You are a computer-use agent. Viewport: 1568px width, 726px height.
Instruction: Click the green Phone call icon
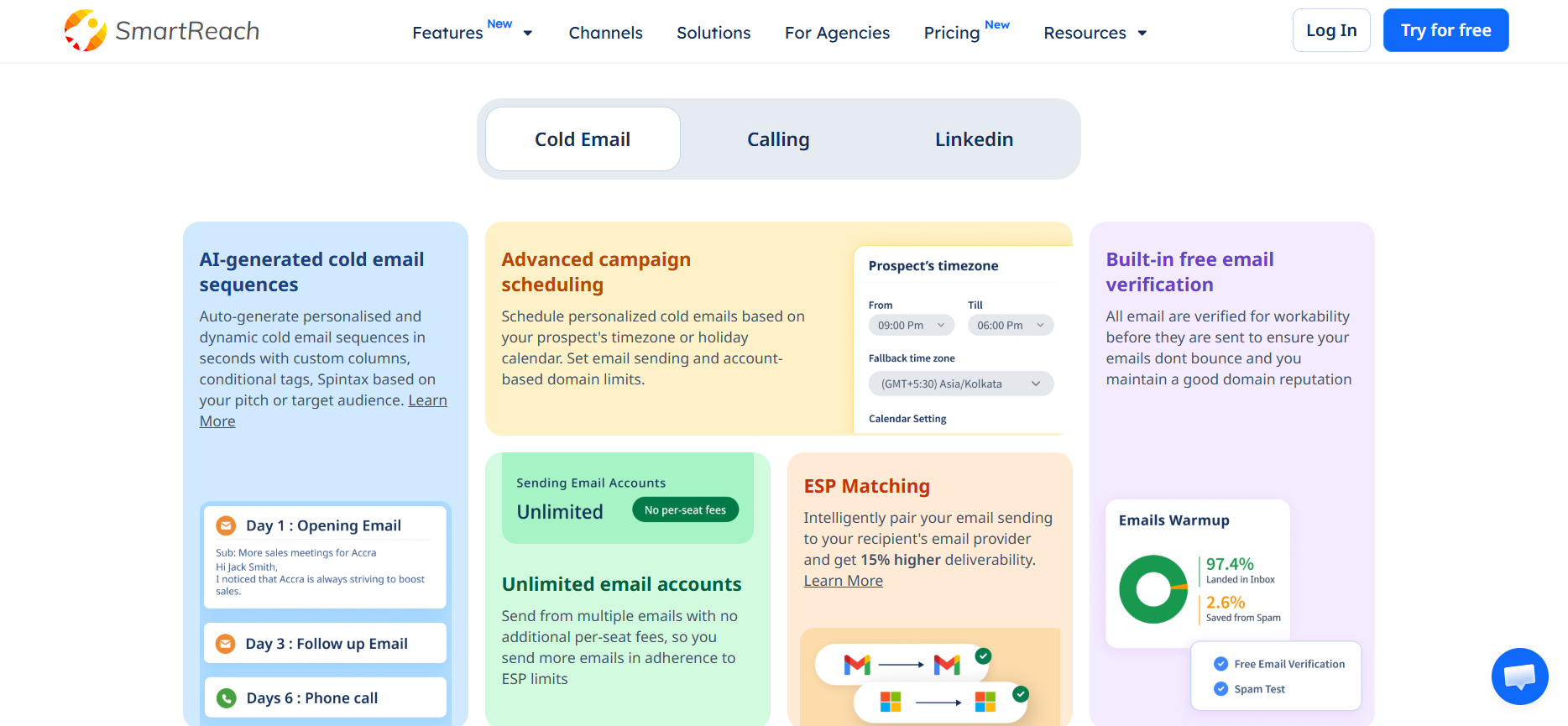pos(227,698)
